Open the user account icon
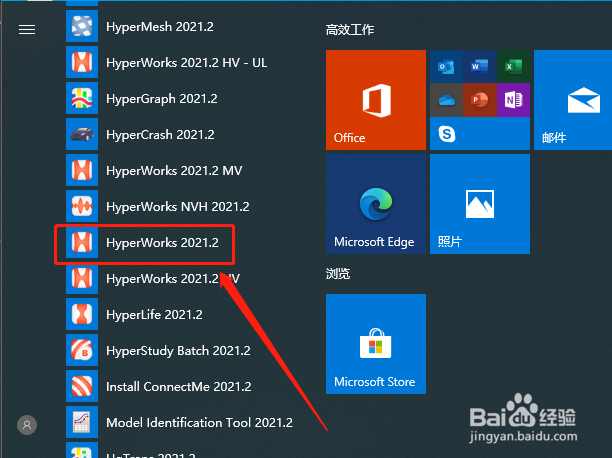612x458 pixels. [27, 425]
